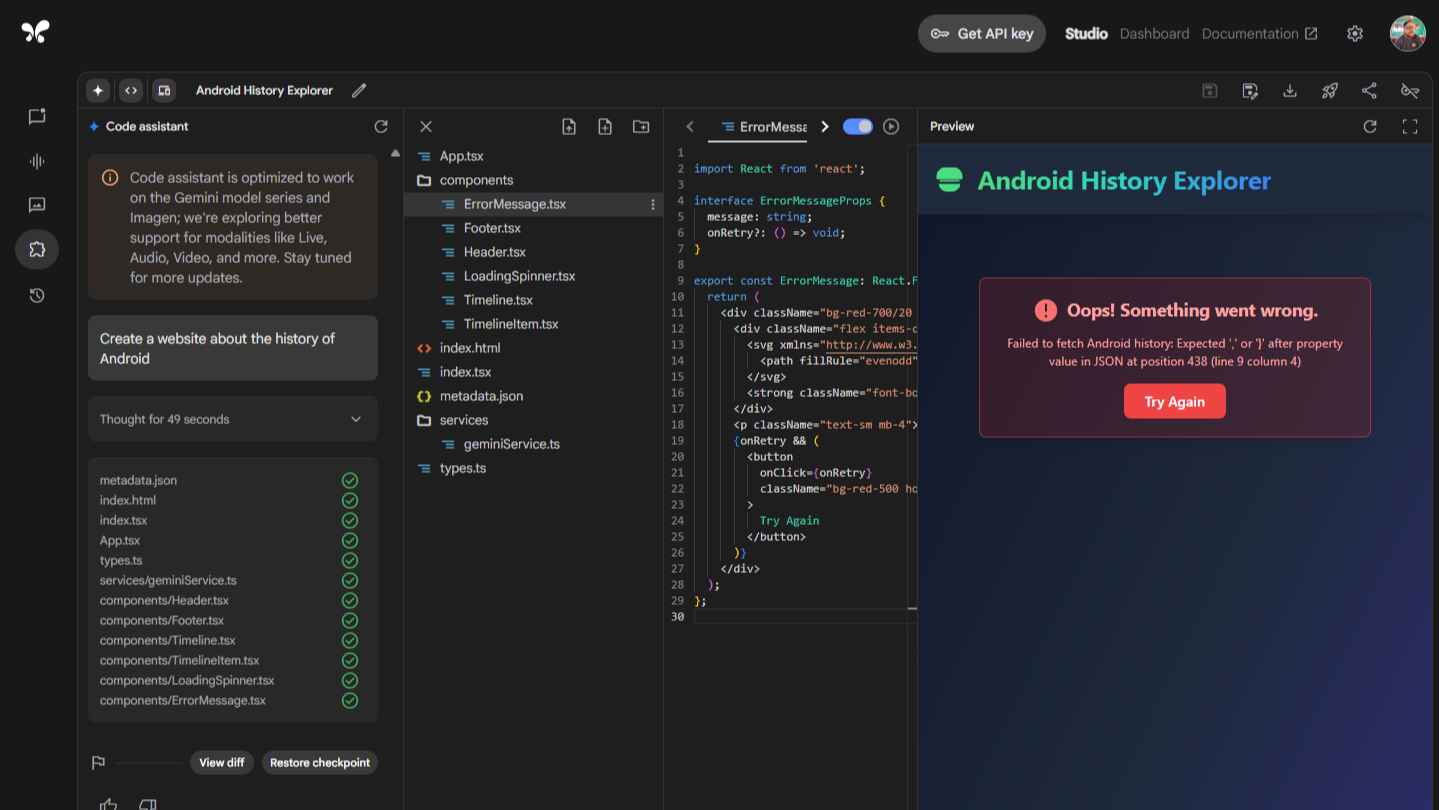Screen dimensions: 1439x810
Task: Open metadata.json in the file tree
Action: point(481,396)
